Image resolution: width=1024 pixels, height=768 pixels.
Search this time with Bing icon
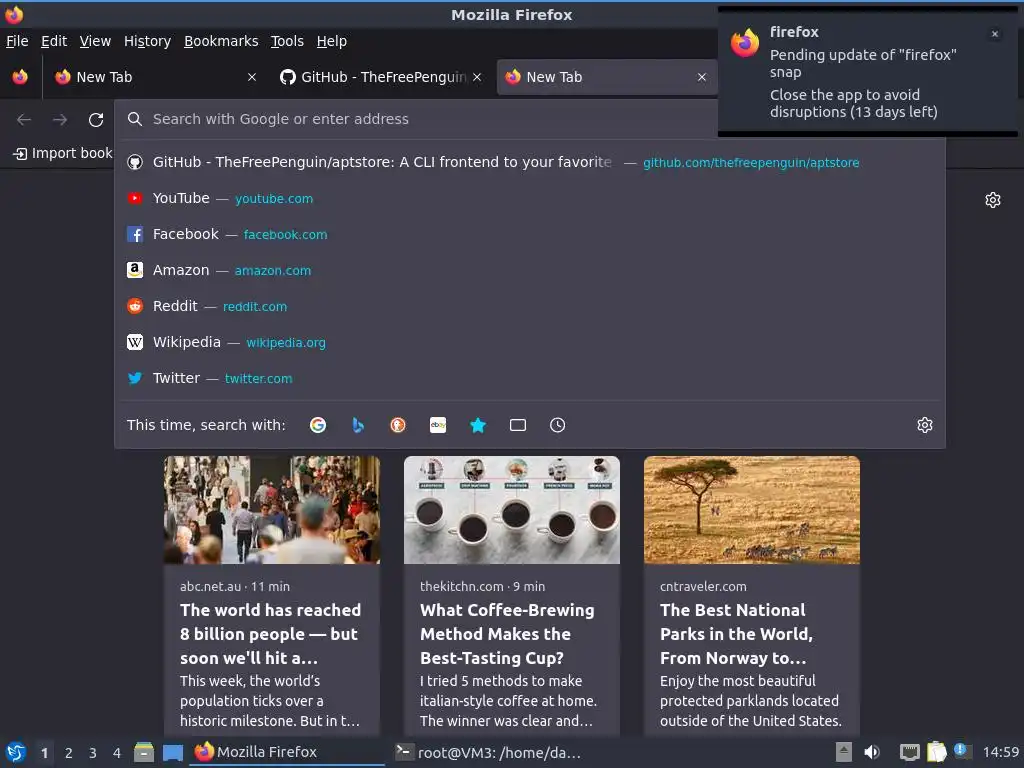pyautogui.click(x=358, y=425)
